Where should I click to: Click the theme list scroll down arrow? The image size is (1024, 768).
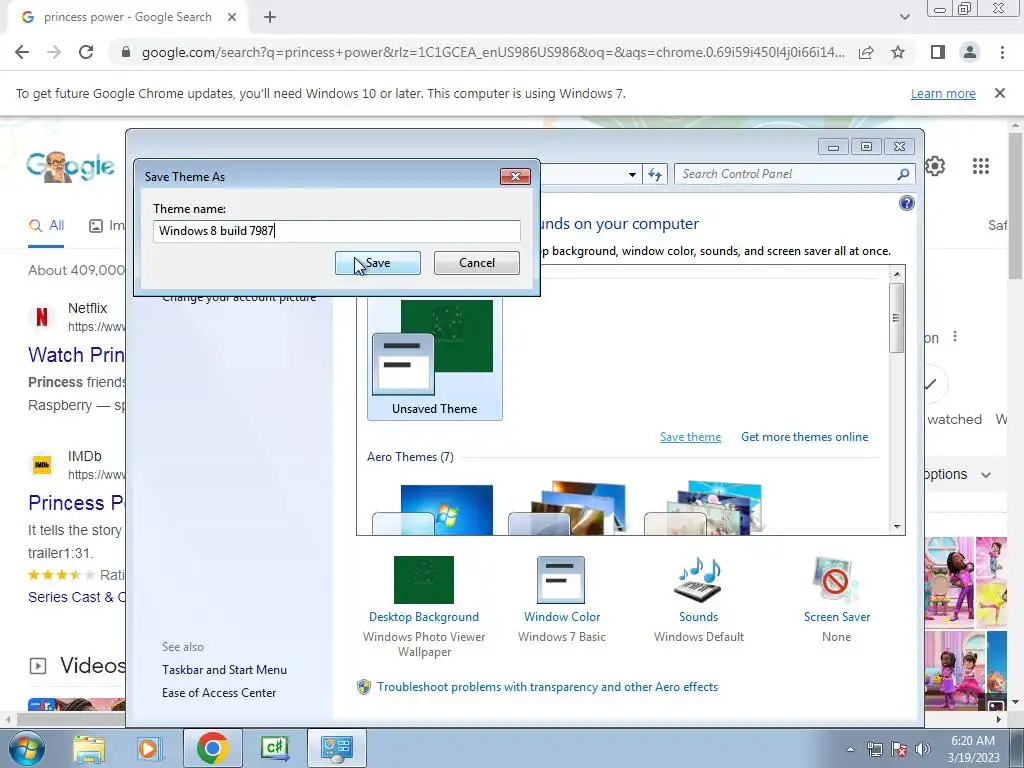897,526
